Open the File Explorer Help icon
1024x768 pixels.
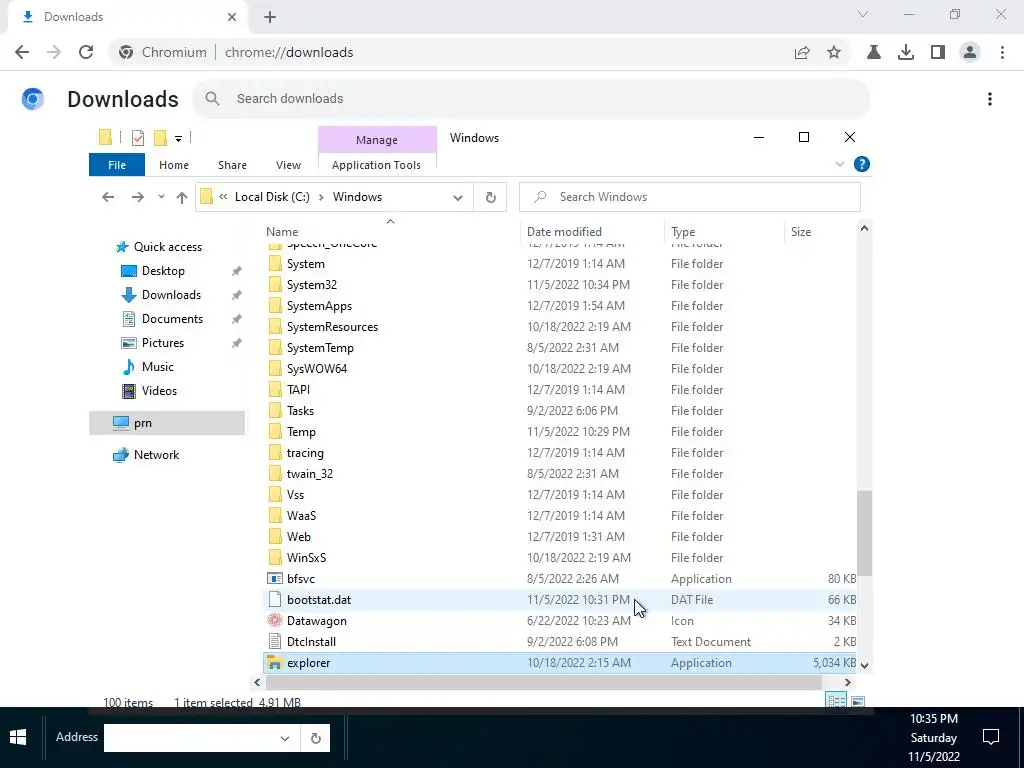coord(861,165)
